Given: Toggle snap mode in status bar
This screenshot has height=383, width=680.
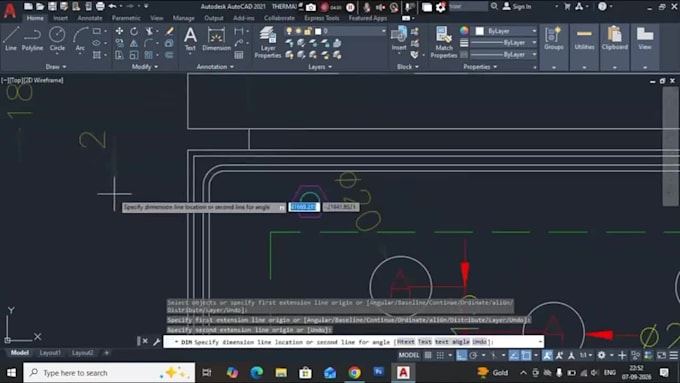Looking at the screenshot, I should [440, 355].
